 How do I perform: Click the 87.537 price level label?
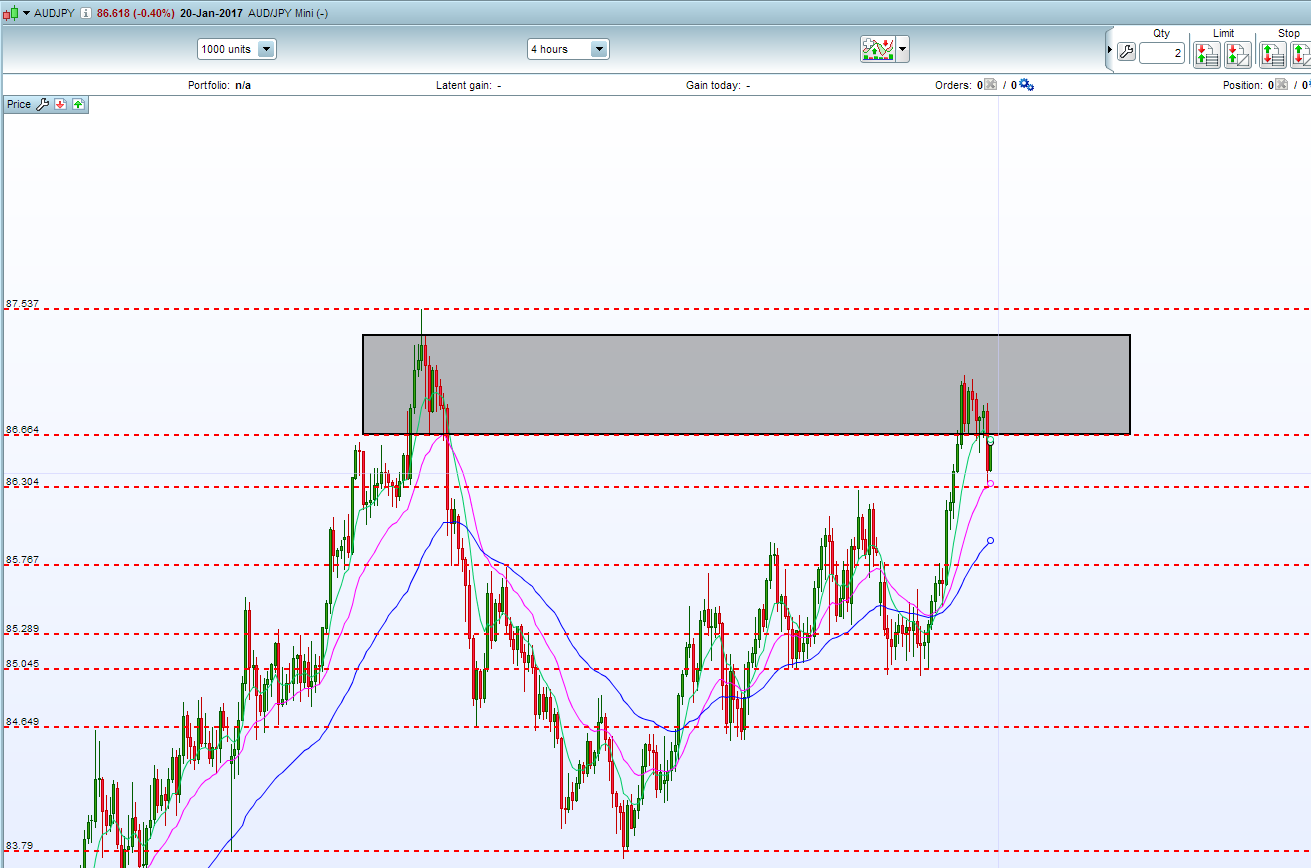[22, 303]
